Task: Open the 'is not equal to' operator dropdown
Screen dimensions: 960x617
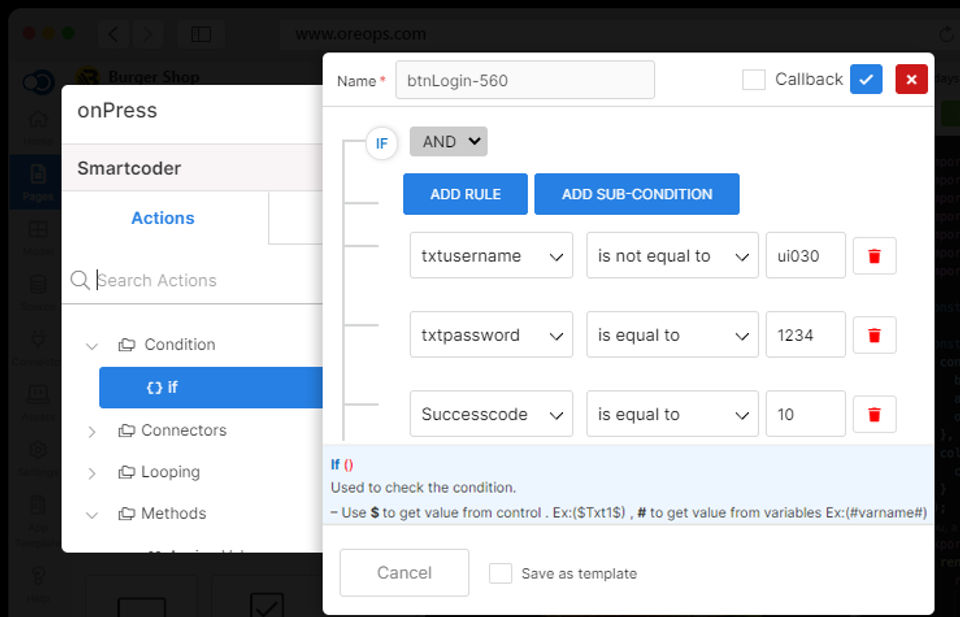Action: (x=672, y=255)
